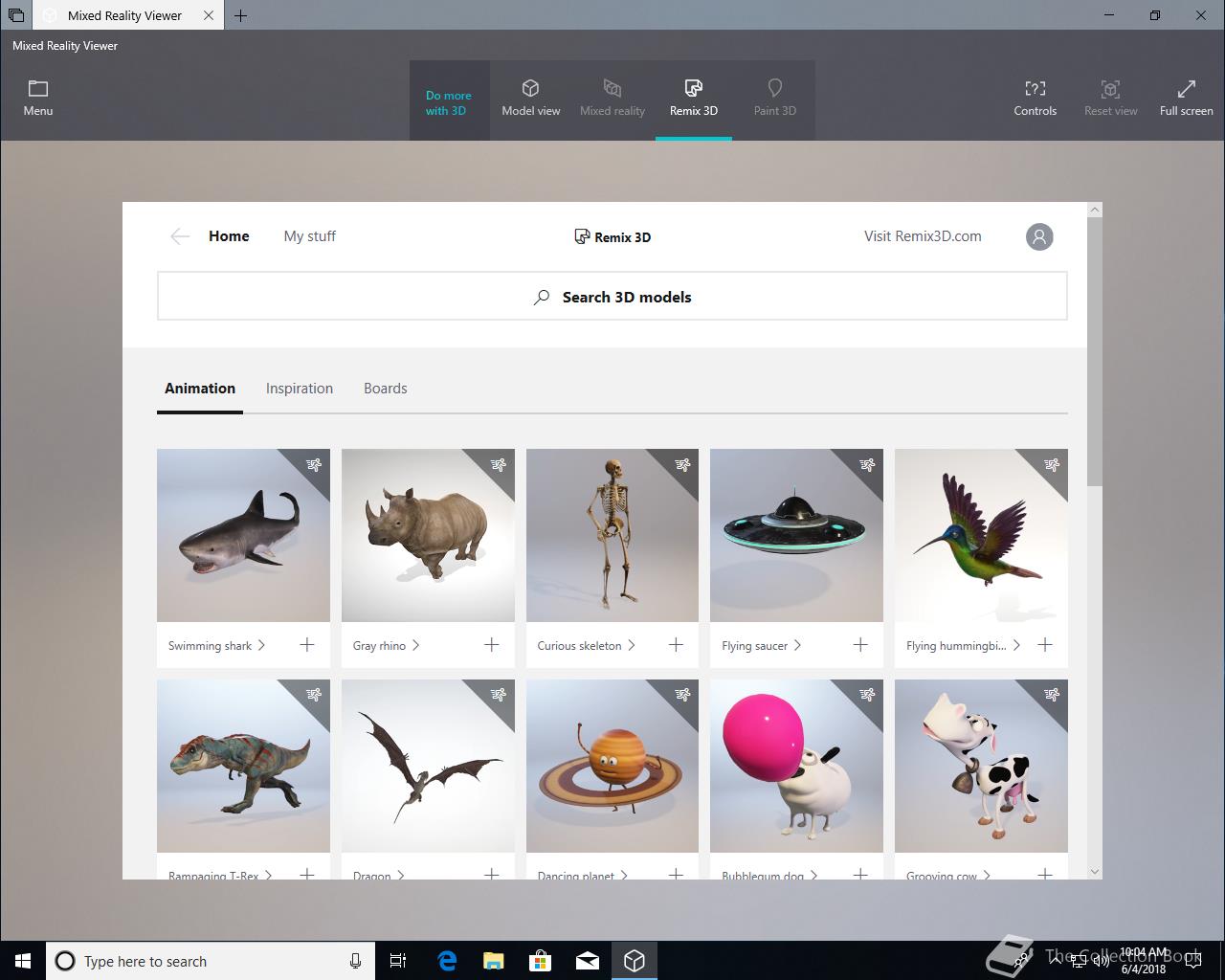Select the Mixed reality mode

click(612, 99)
